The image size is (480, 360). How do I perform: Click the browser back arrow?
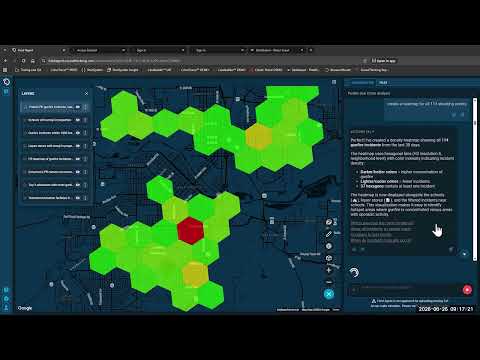point(5,61)
